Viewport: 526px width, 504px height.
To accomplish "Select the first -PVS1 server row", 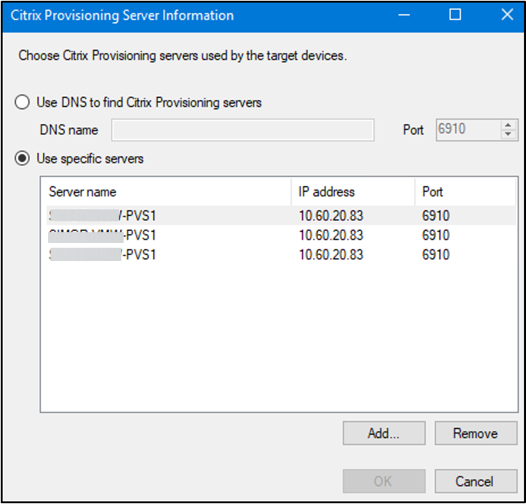I will point(281,215).
